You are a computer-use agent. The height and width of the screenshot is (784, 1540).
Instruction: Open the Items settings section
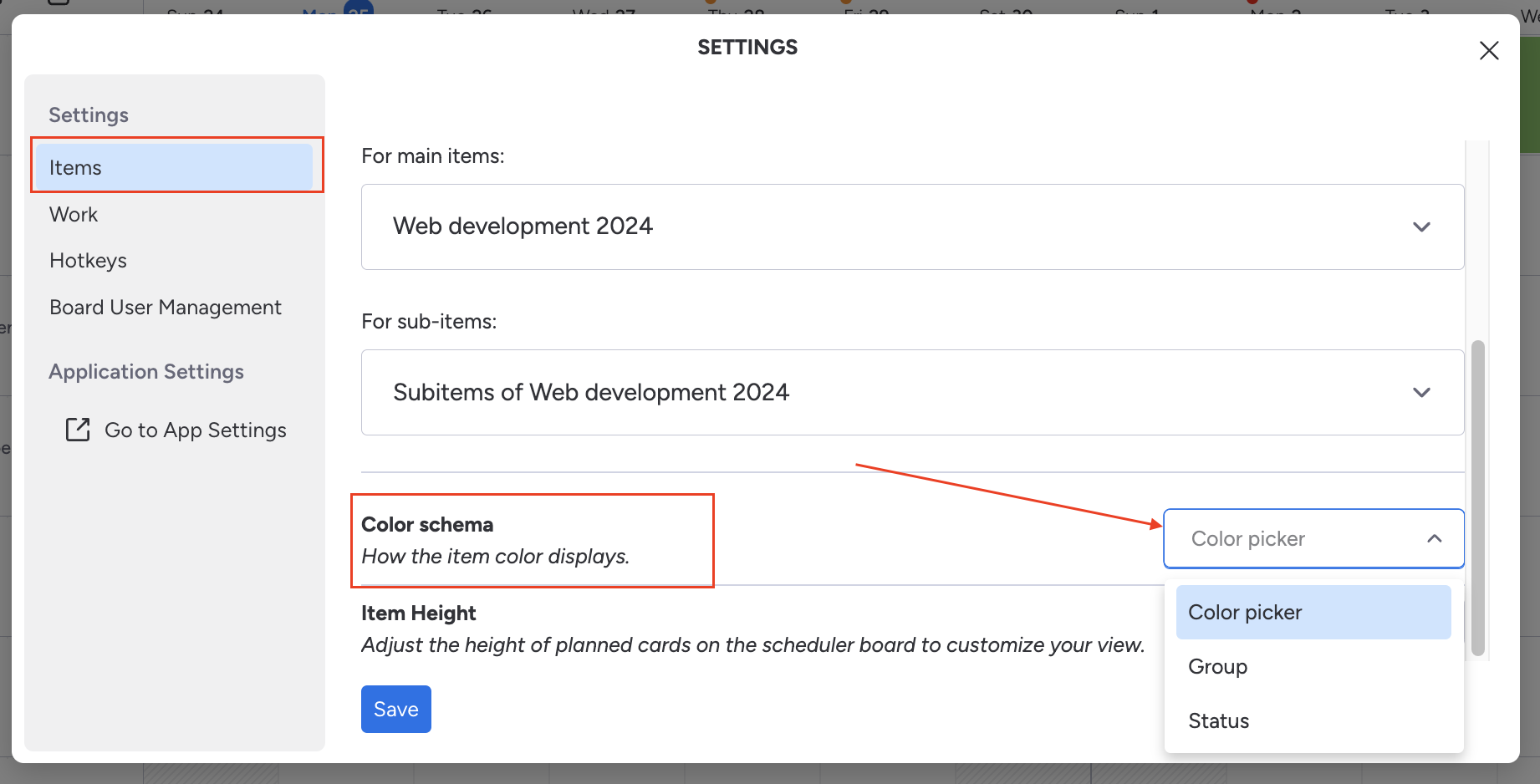174,167
